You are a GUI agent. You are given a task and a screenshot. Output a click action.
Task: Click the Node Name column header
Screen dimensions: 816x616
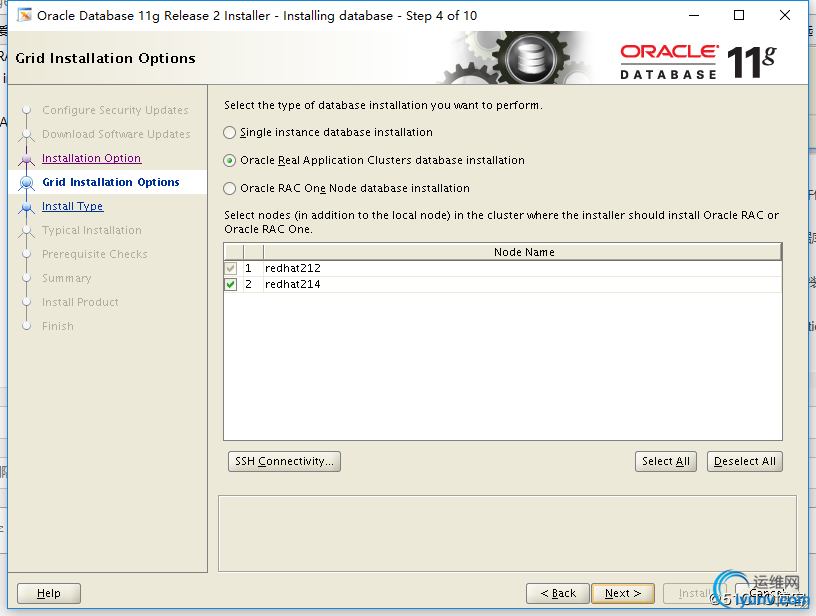click(x=522, y=252)
